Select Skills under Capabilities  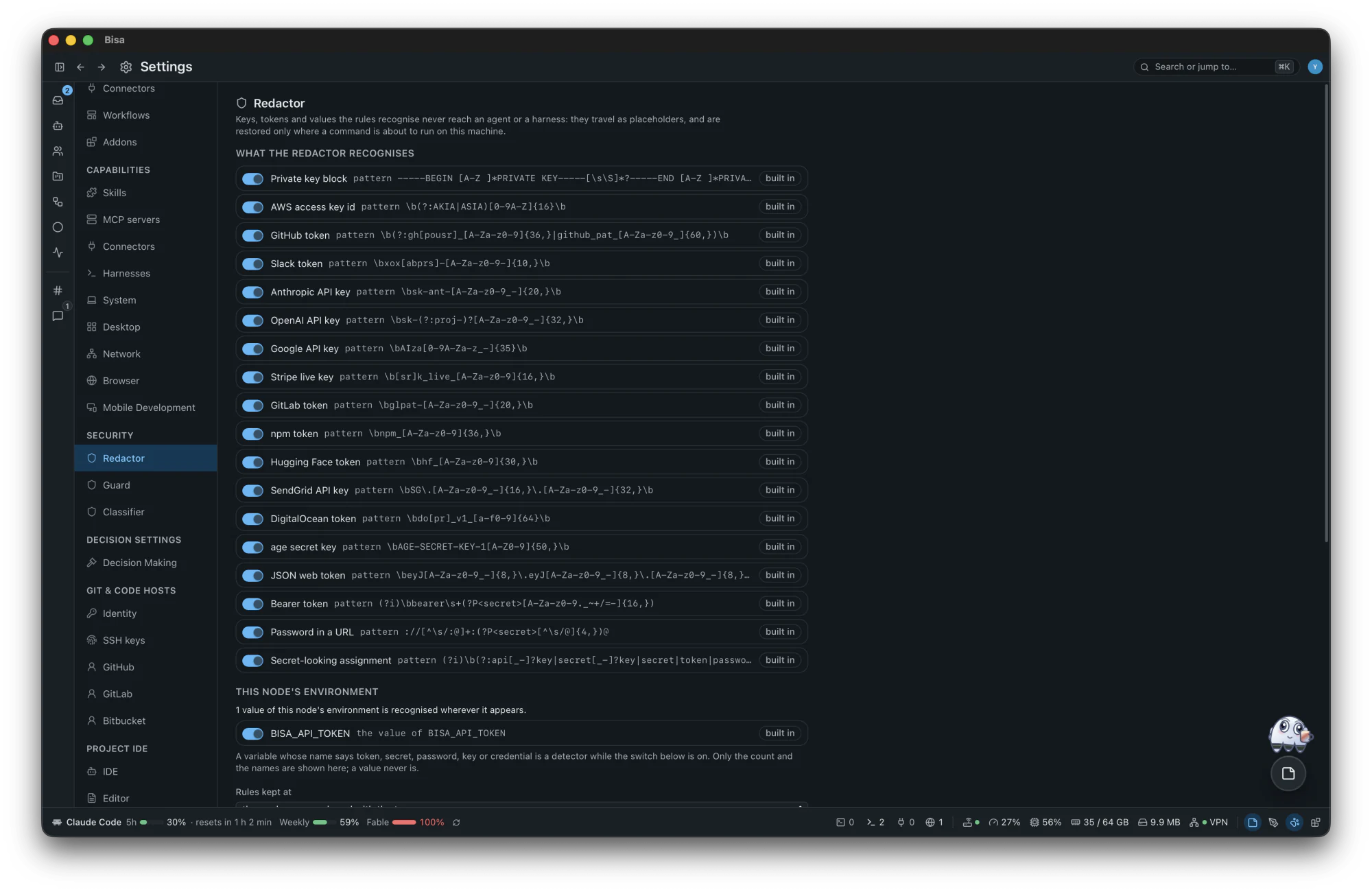tap(145, 193)
